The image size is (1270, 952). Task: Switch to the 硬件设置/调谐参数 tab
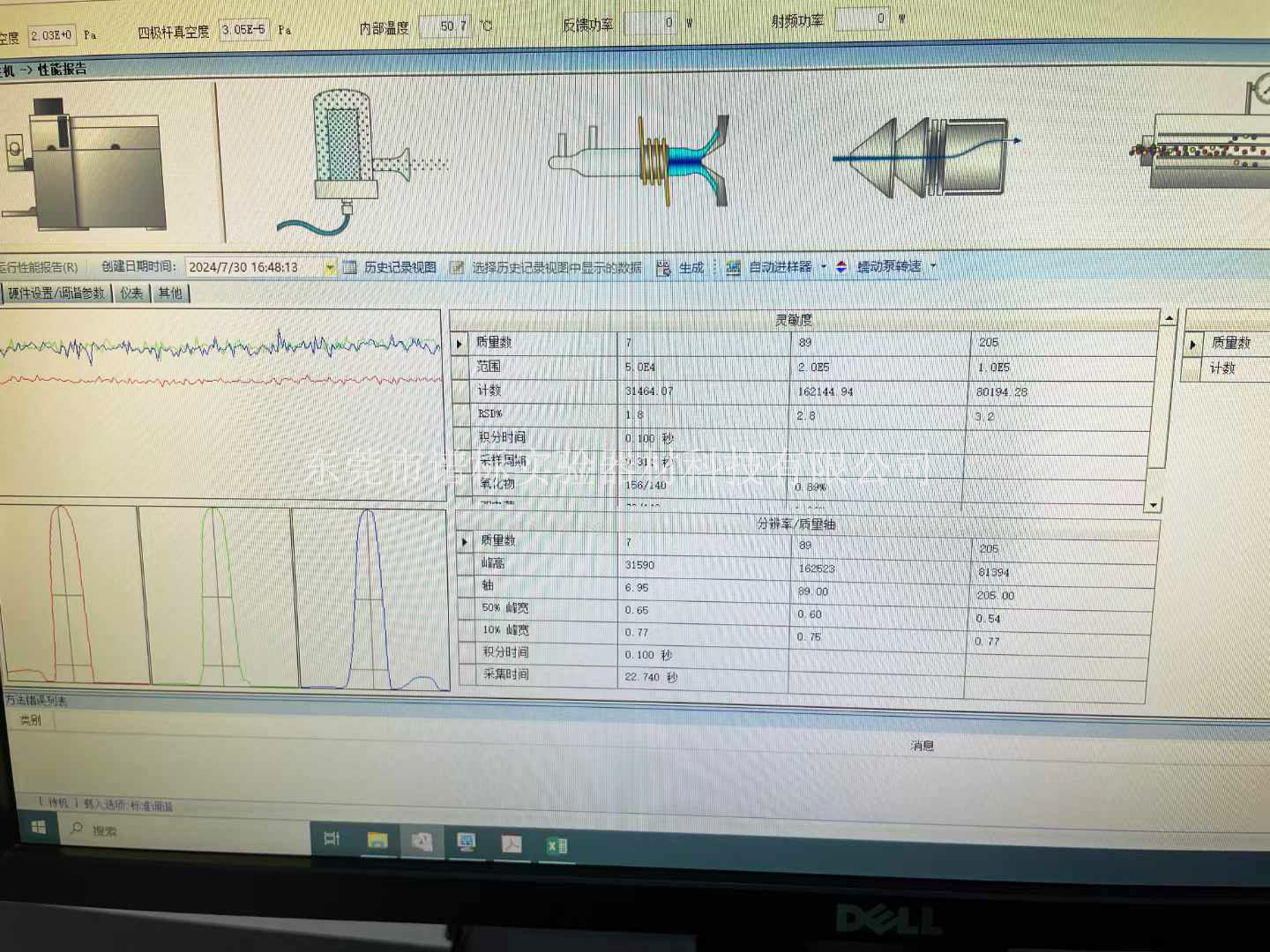(x=56, y=294)
